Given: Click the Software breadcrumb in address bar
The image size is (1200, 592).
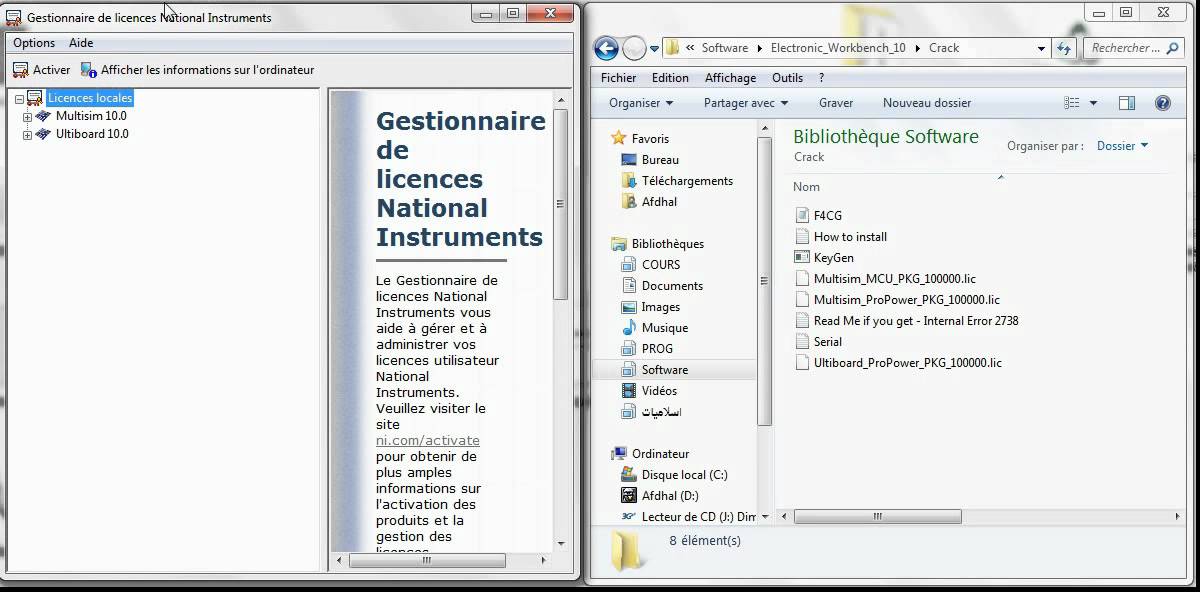Looking at the screenshot, I should [x=725, y=48].
